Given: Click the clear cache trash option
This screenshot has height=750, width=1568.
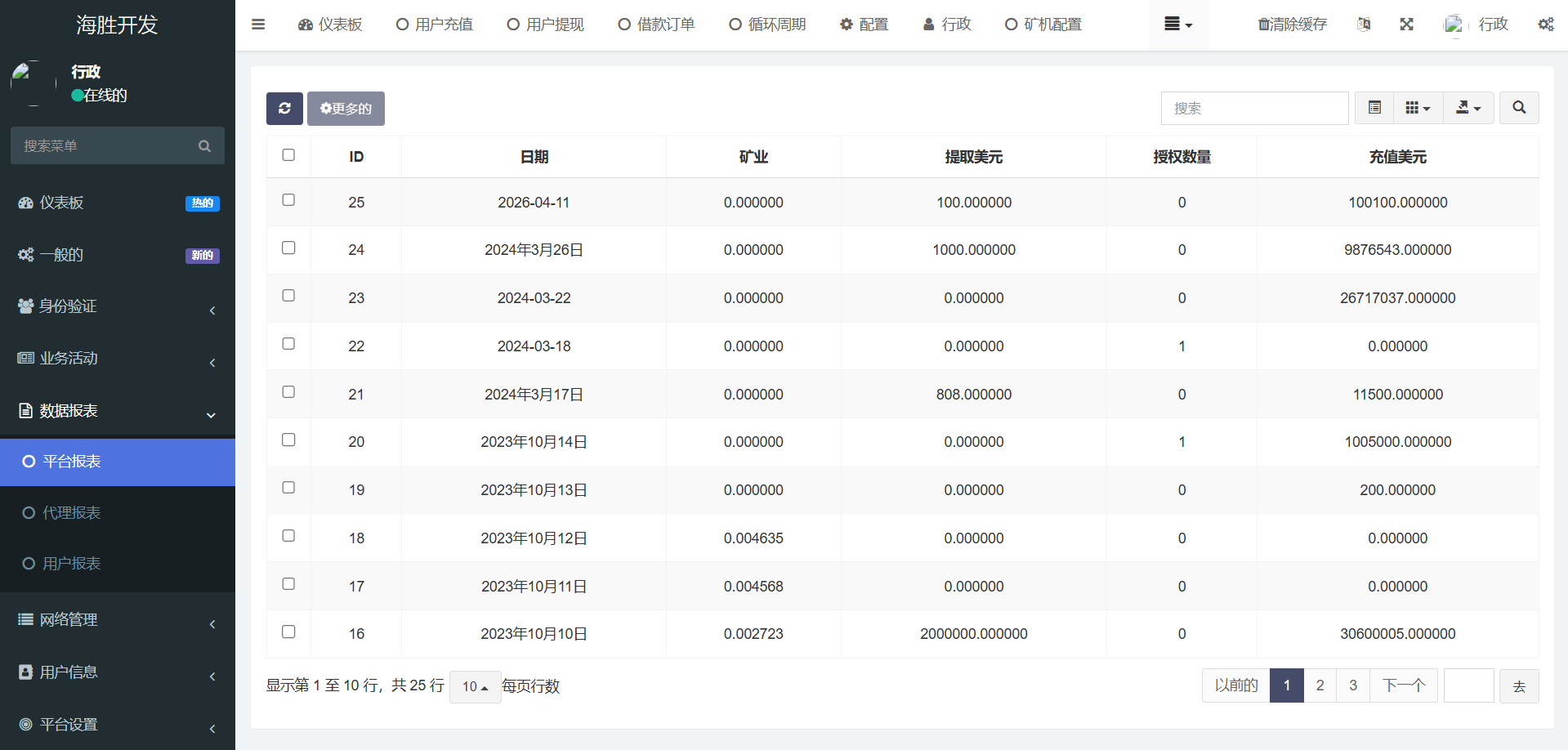Looking at the screenshot, I should pos(1292,25).
